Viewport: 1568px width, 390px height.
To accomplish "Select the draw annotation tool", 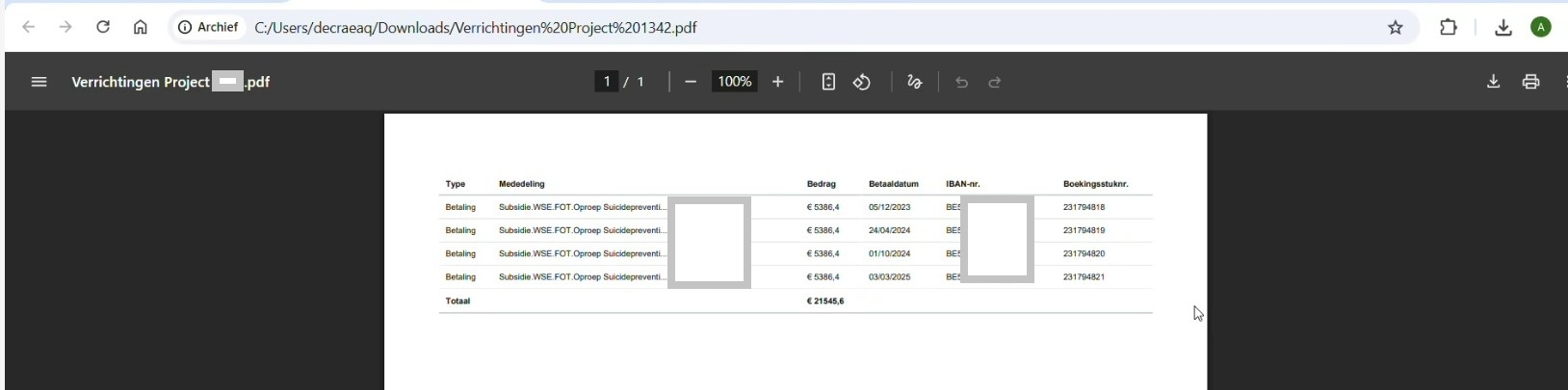I will (x=915, y=82).
